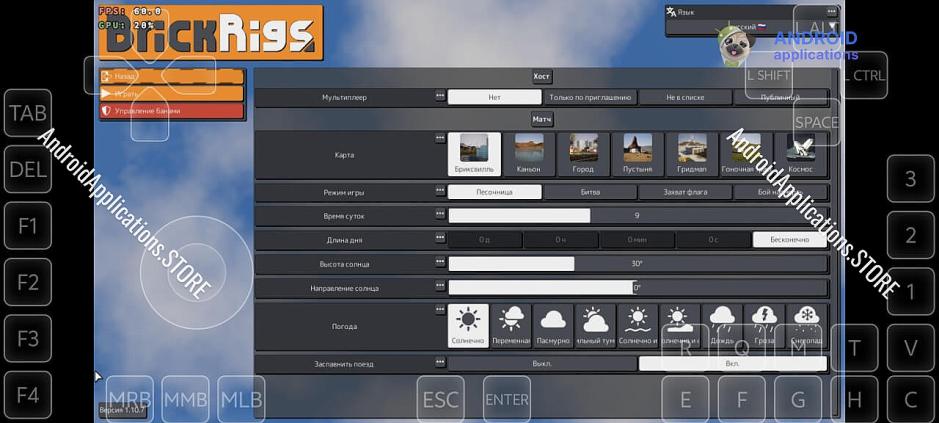Tap the TAB virtual key
939x423 pixels.
(x=28, y=113)
